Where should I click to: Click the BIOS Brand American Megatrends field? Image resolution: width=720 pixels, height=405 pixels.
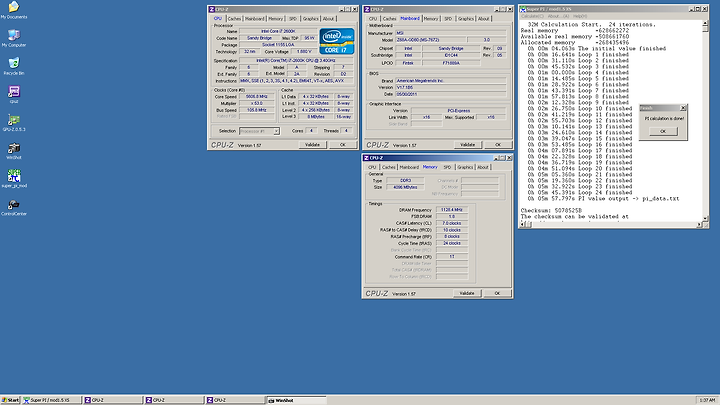450,80
